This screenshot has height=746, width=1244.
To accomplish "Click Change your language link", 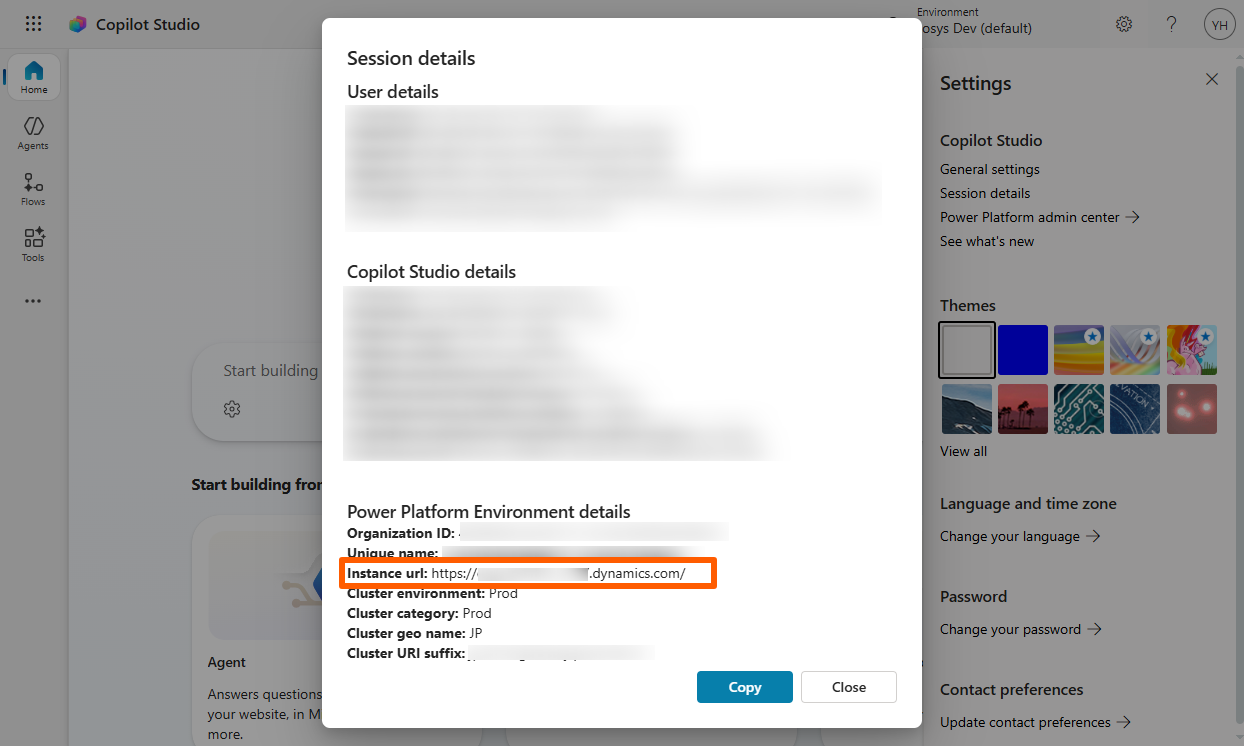I will [x=1020, y=536].
